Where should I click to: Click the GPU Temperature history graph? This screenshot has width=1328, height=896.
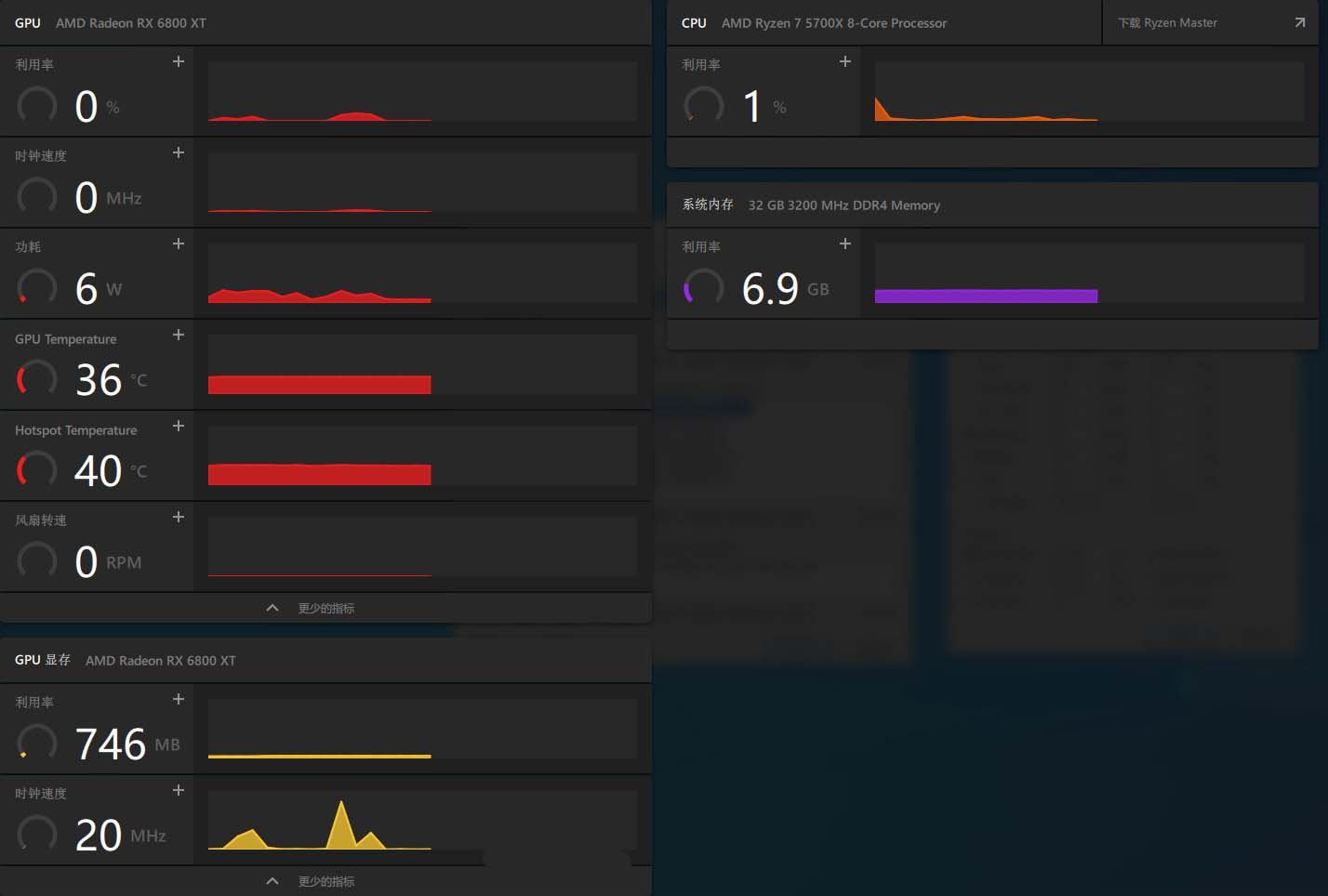point(422,364)
